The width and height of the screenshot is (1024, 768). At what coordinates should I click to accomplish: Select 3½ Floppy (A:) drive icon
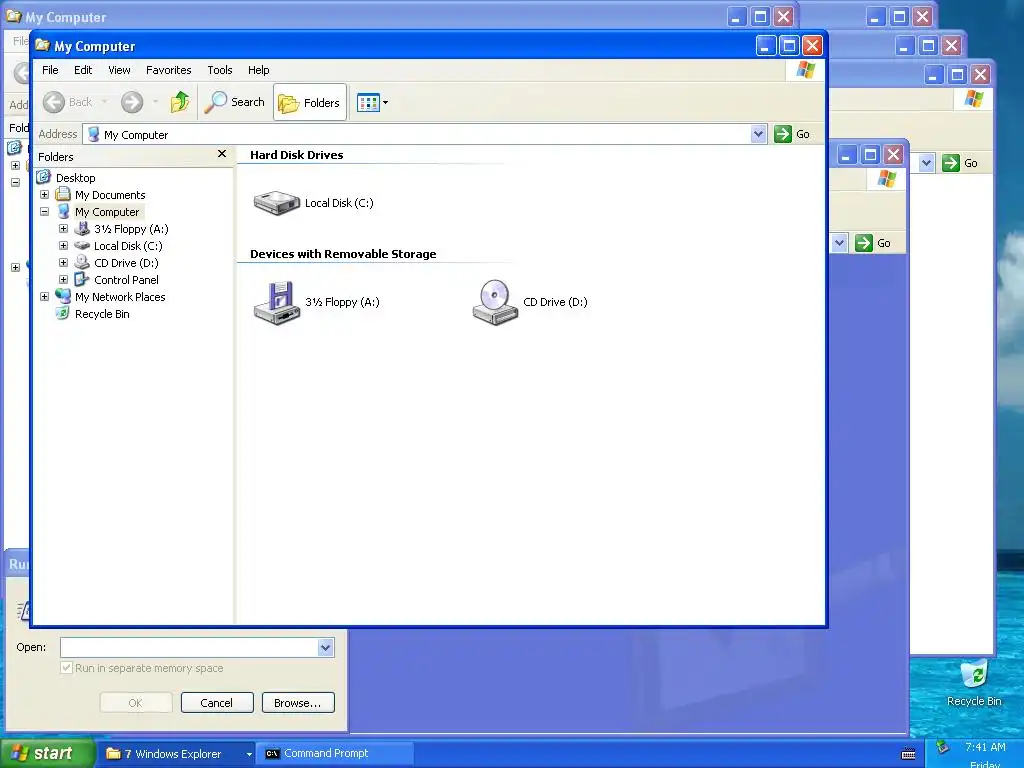[x=277, y=302]
